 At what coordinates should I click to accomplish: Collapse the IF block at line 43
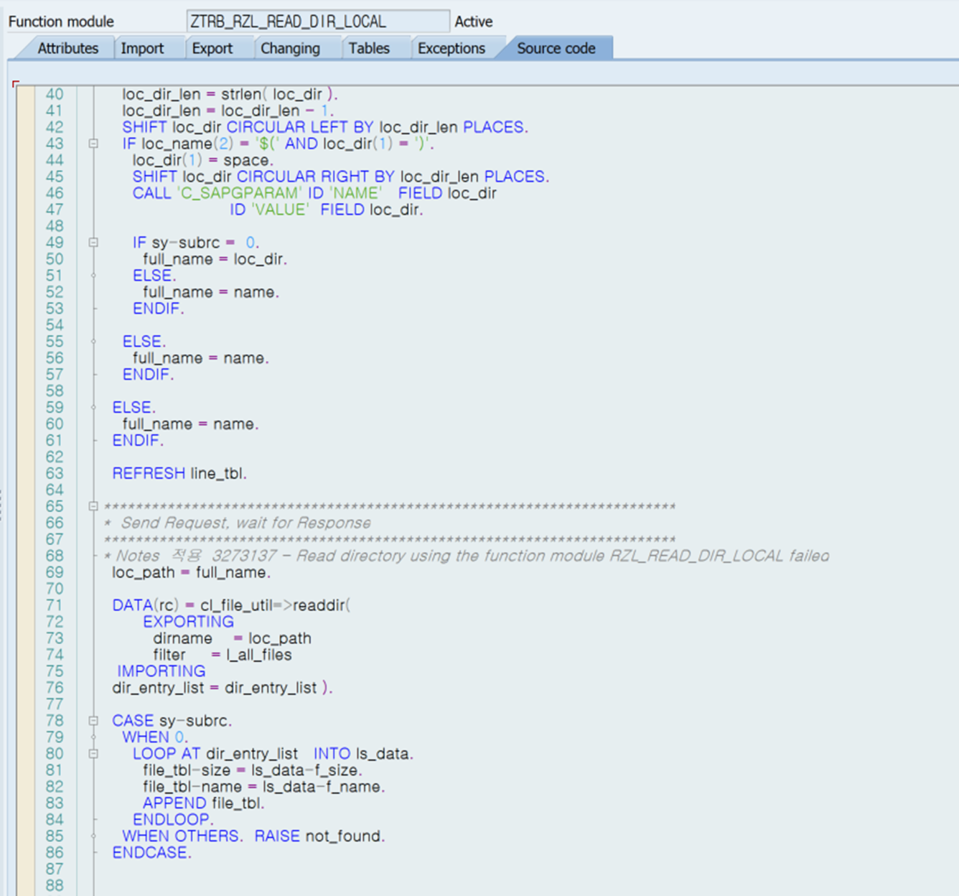pyautogui.click(x=94, y=144)
